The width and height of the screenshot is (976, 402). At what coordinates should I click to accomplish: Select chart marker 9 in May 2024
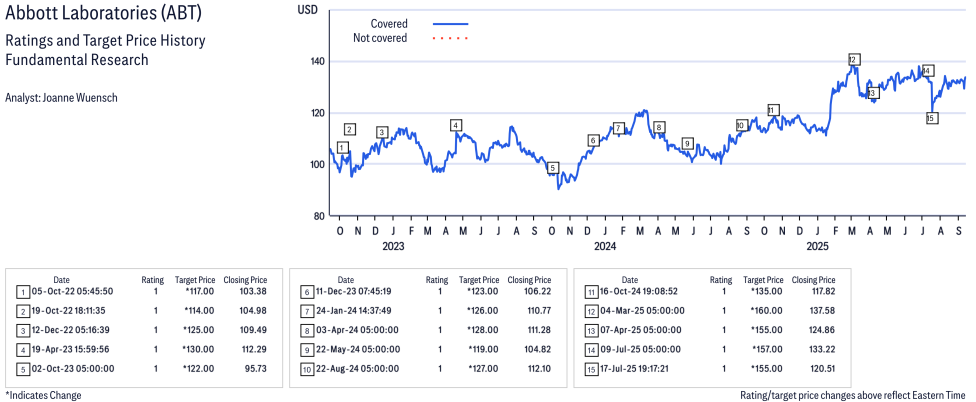point(687,143)
